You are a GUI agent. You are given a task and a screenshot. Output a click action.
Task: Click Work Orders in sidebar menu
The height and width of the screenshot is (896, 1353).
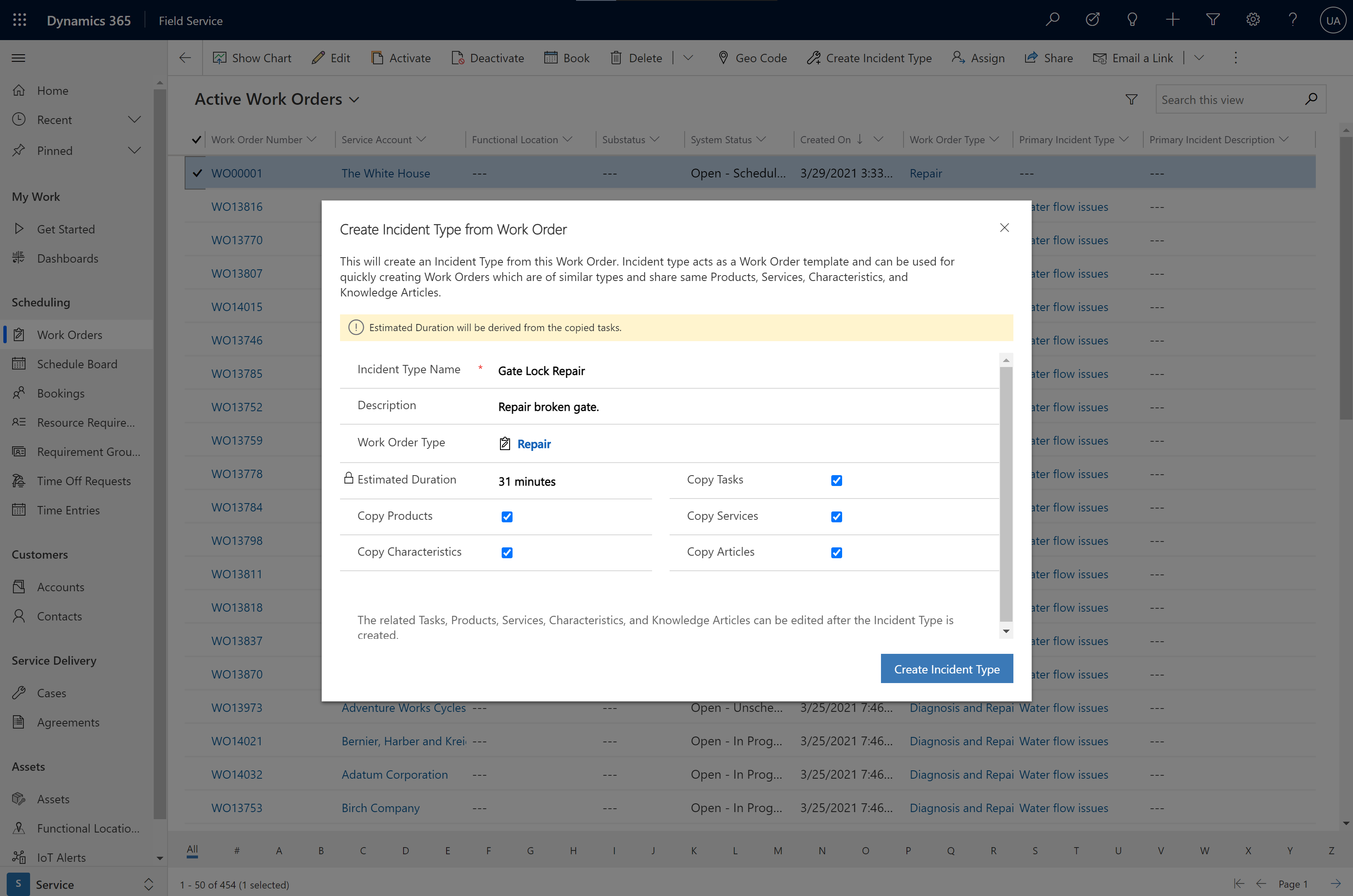70,334
